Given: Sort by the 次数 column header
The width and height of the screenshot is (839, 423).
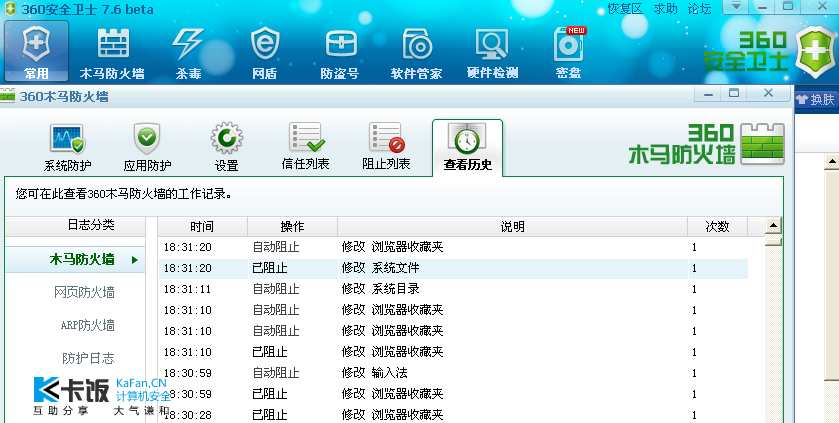Looking at the screenshot, I should point(717,227).
